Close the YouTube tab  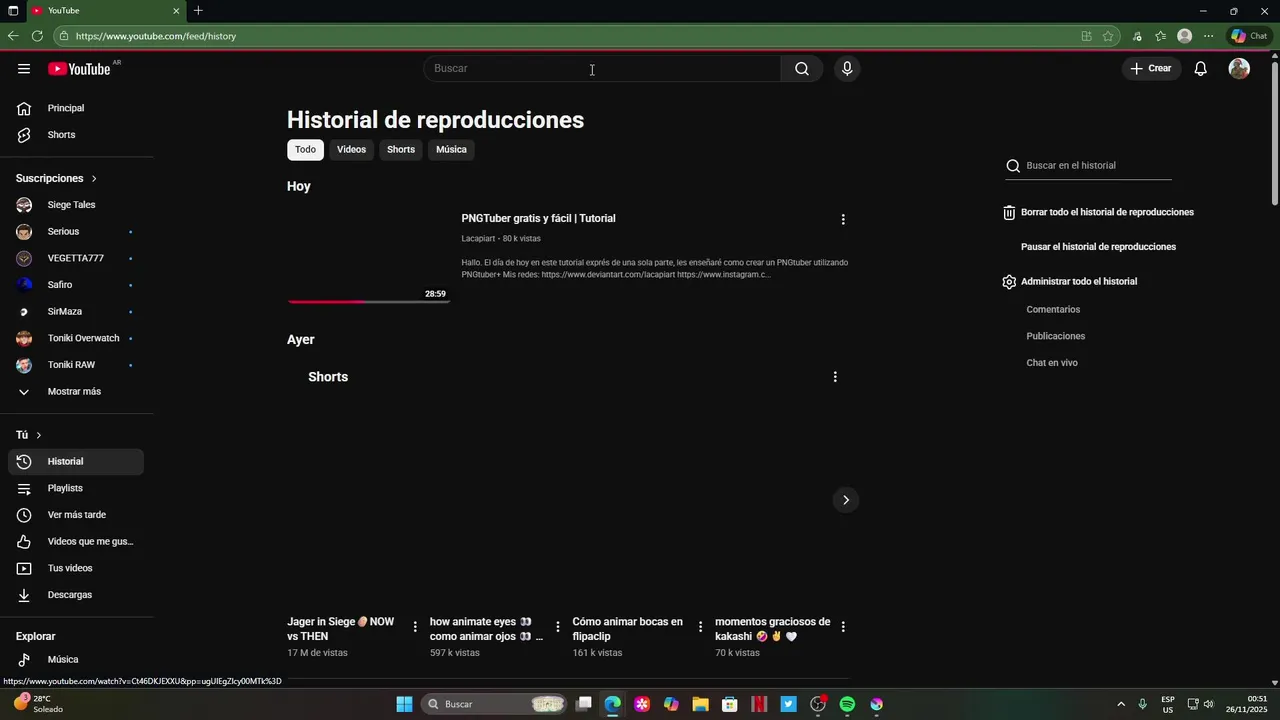[176, 11]
